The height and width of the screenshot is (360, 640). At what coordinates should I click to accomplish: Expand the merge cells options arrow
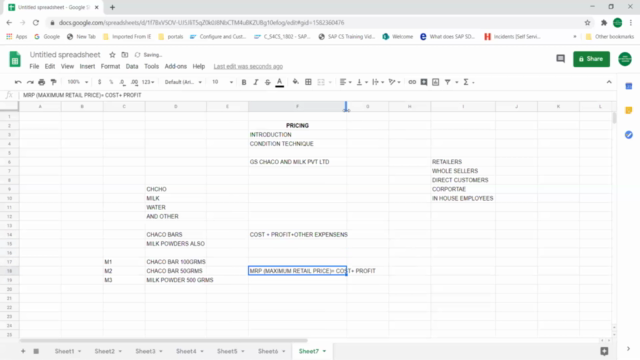tap(330, 82)
